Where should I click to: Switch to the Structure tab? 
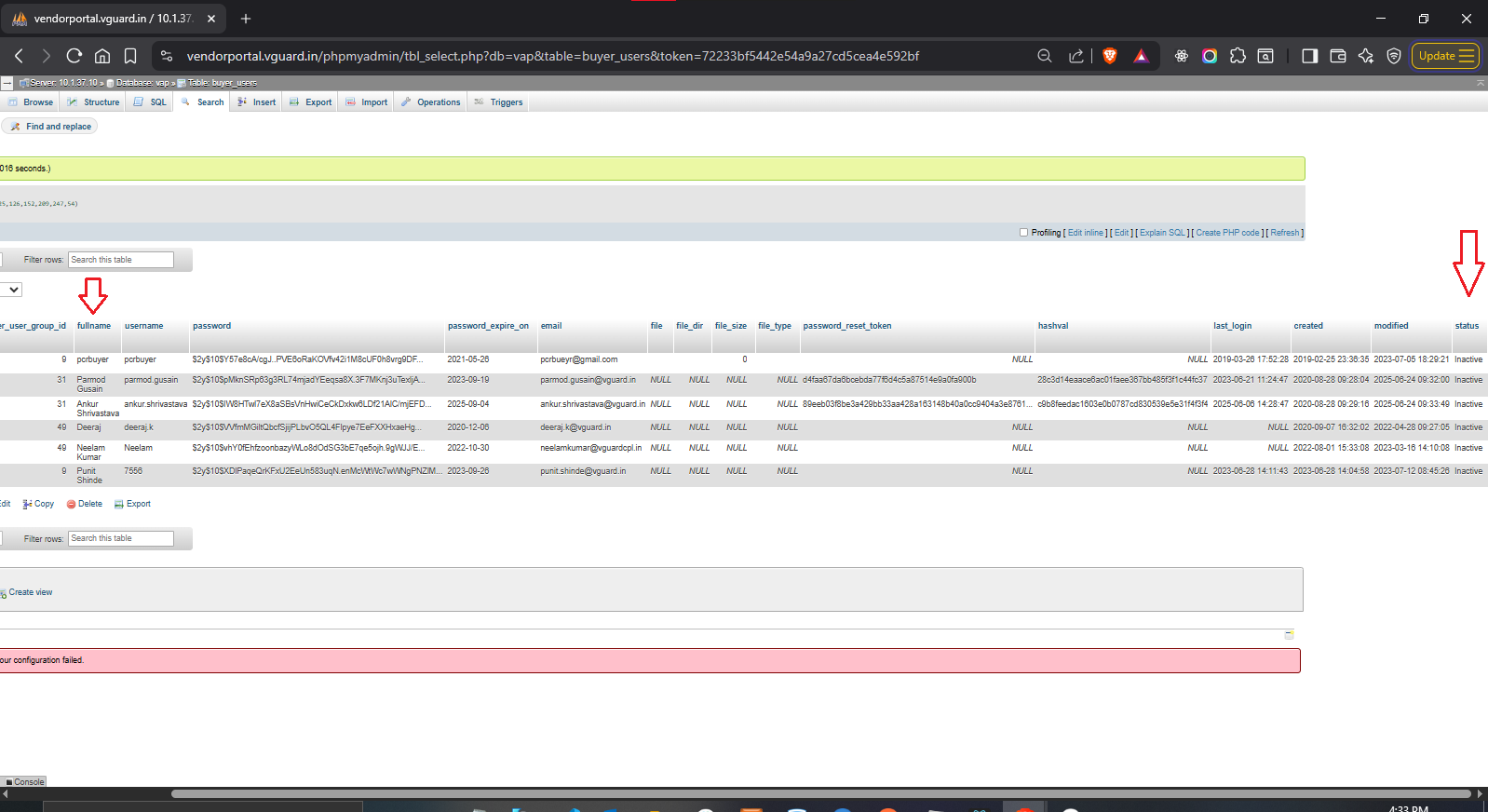(x=94, y=102)
